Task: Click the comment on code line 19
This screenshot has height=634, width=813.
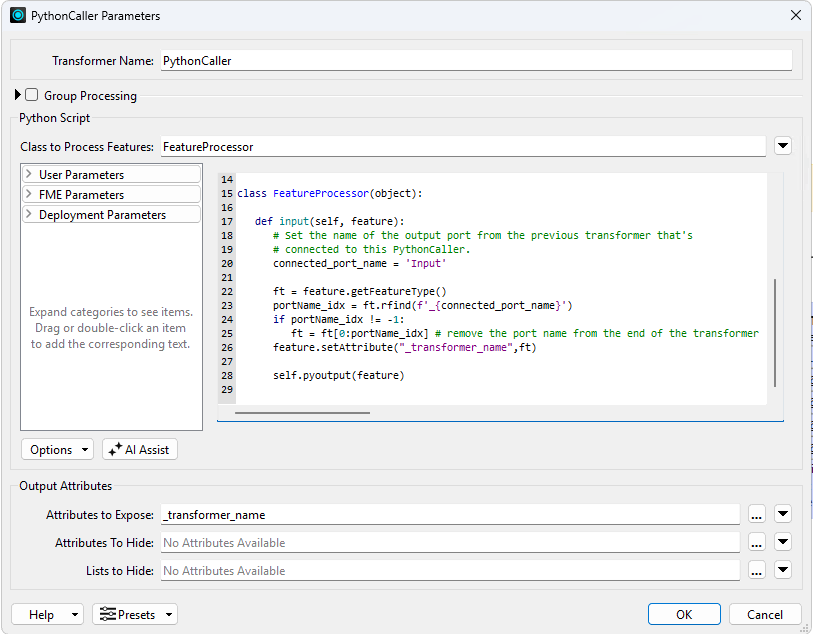Action: click(371, 249)
